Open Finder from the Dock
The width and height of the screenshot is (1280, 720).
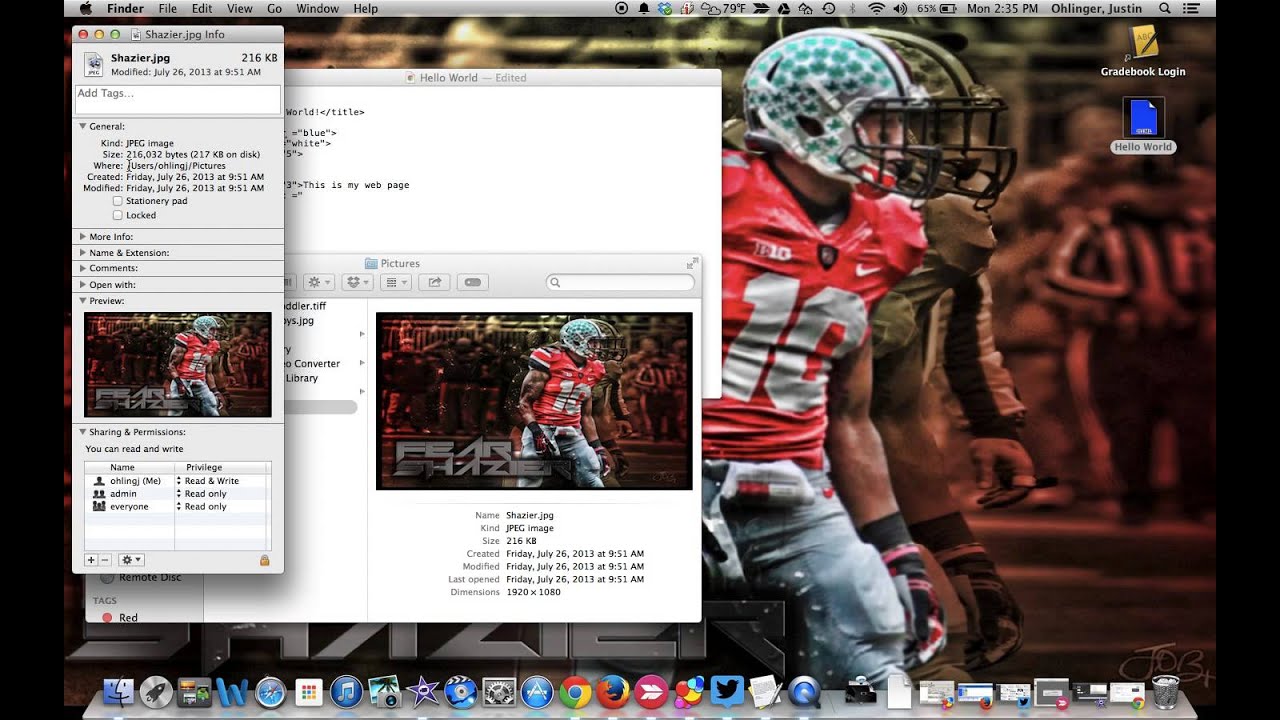tap(119, 692)
